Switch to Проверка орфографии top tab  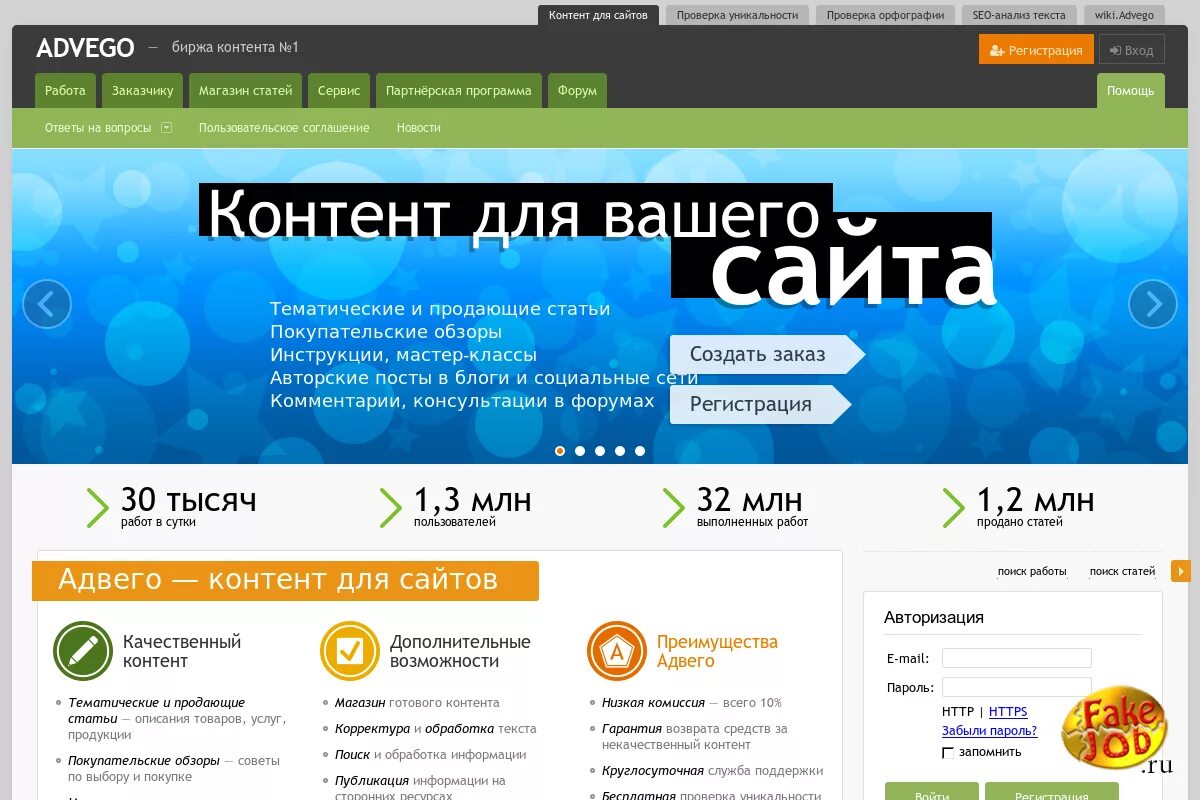click(885, 15)
